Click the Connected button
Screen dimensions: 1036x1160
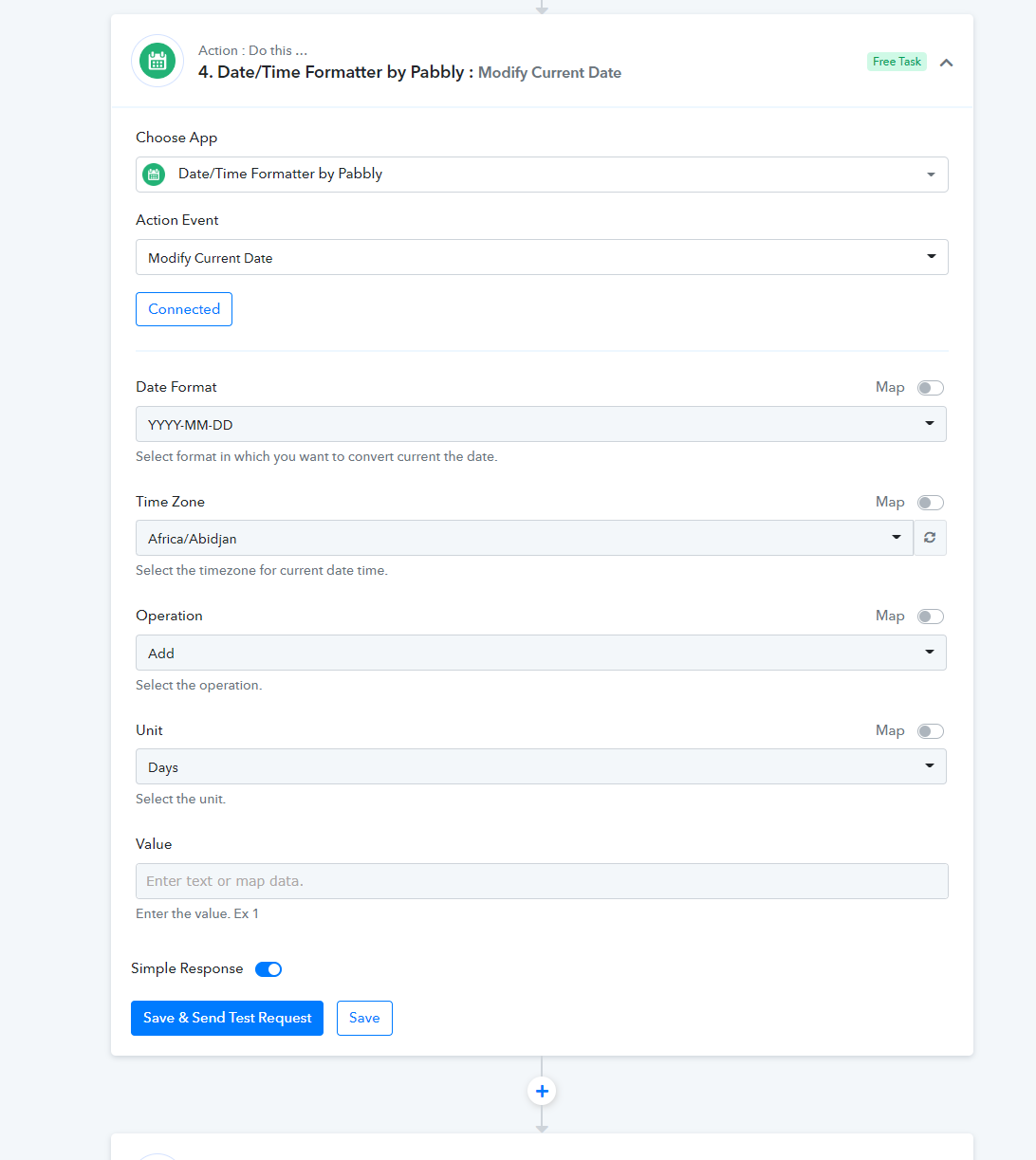(184, 309)
